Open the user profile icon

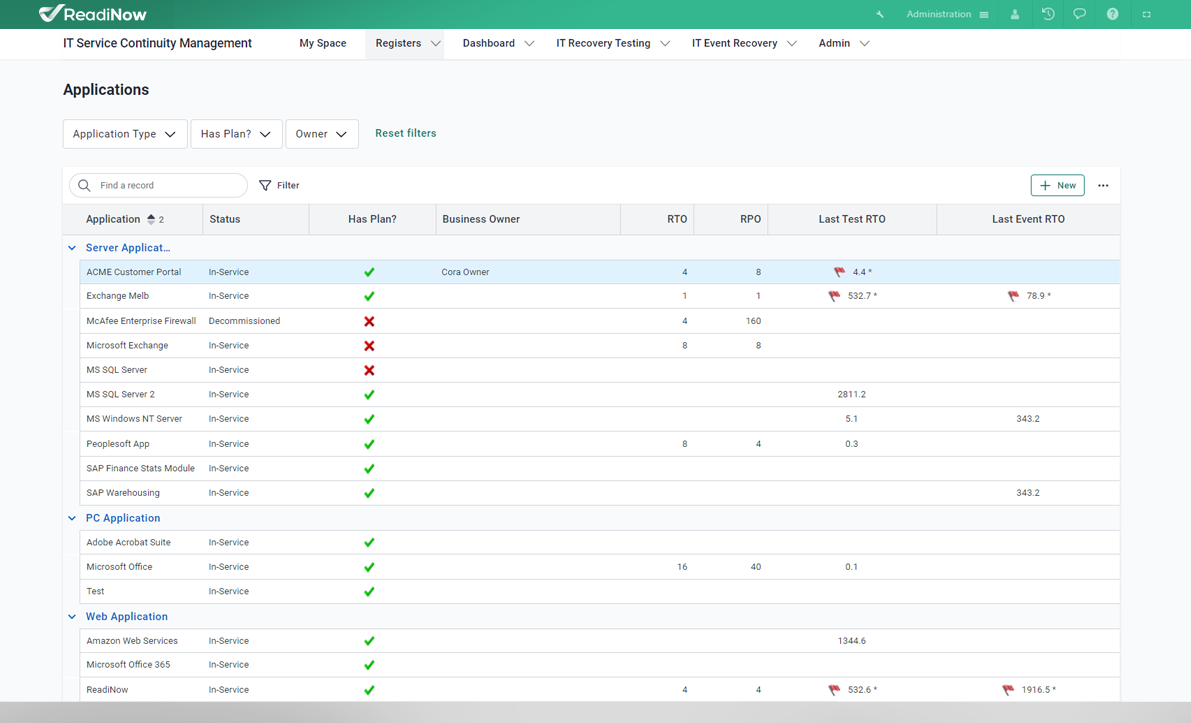coord(1014,14)
